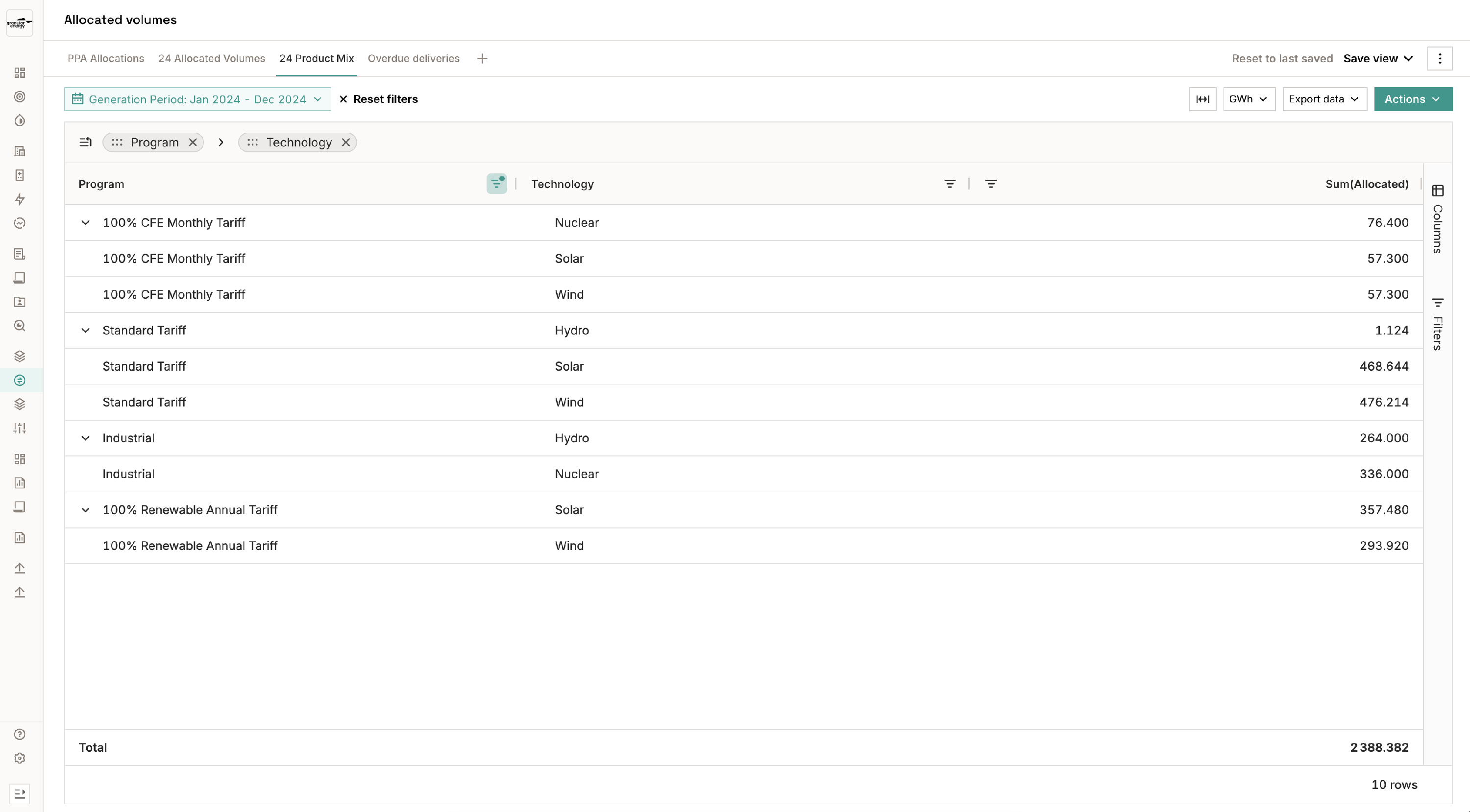
Task: Click the Reset filters button
Action: [x=378, y=99]
